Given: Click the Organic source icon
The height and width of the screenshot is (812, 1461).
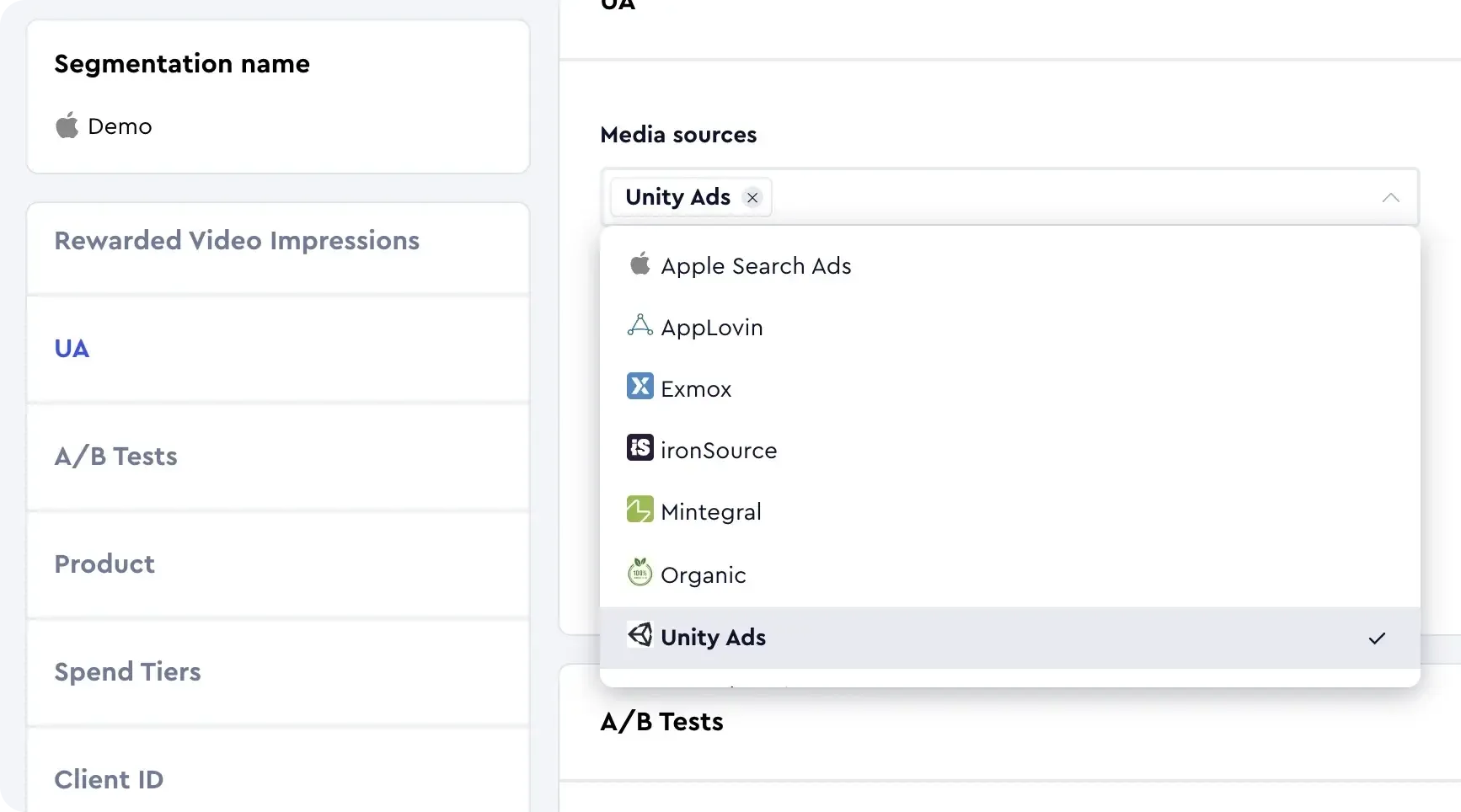Looking at the screenshot, I should pos(640,573).
